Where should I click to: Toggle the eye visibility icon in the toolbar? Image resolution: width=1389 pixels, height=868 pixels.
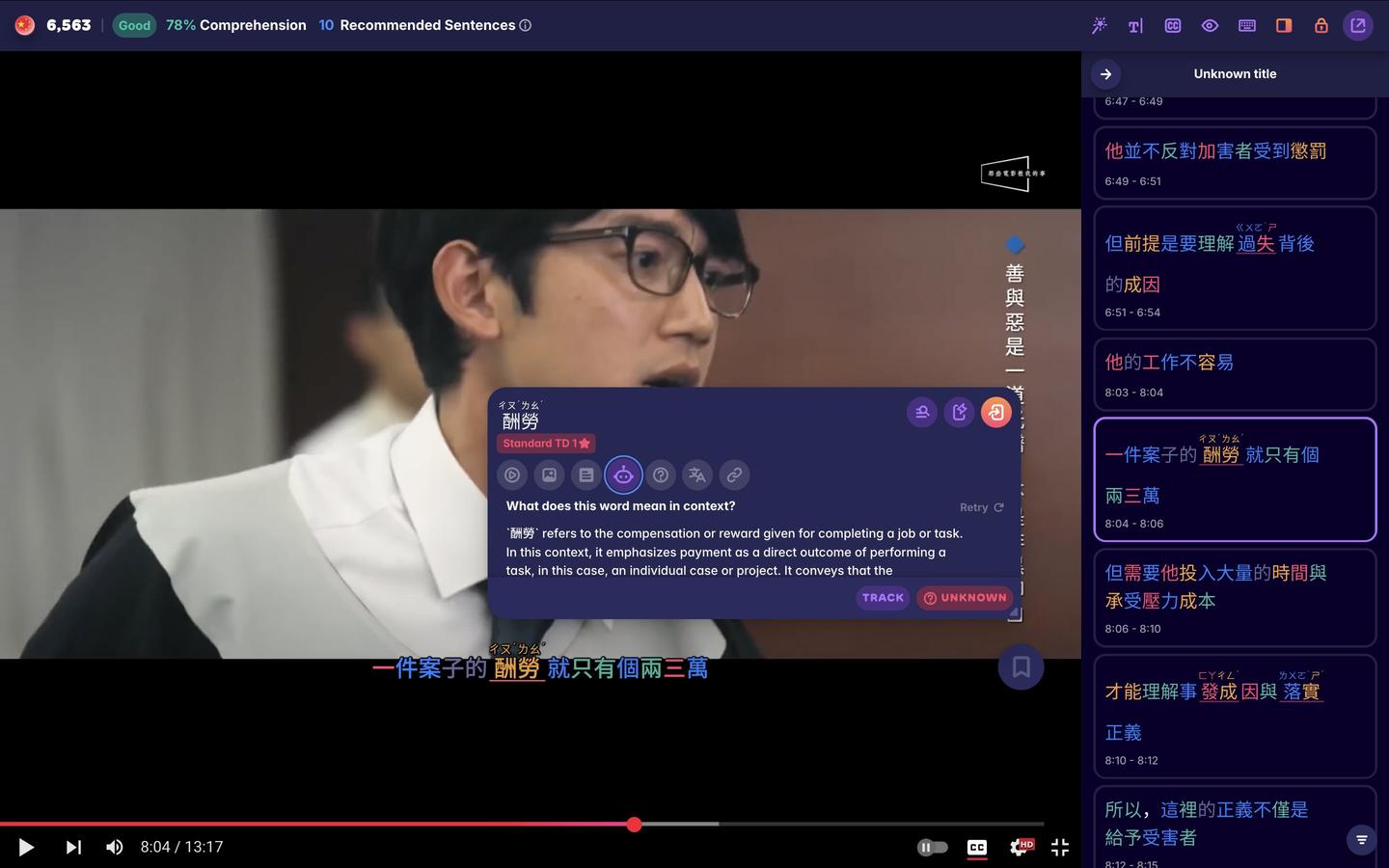click(x=1210, y=25)
